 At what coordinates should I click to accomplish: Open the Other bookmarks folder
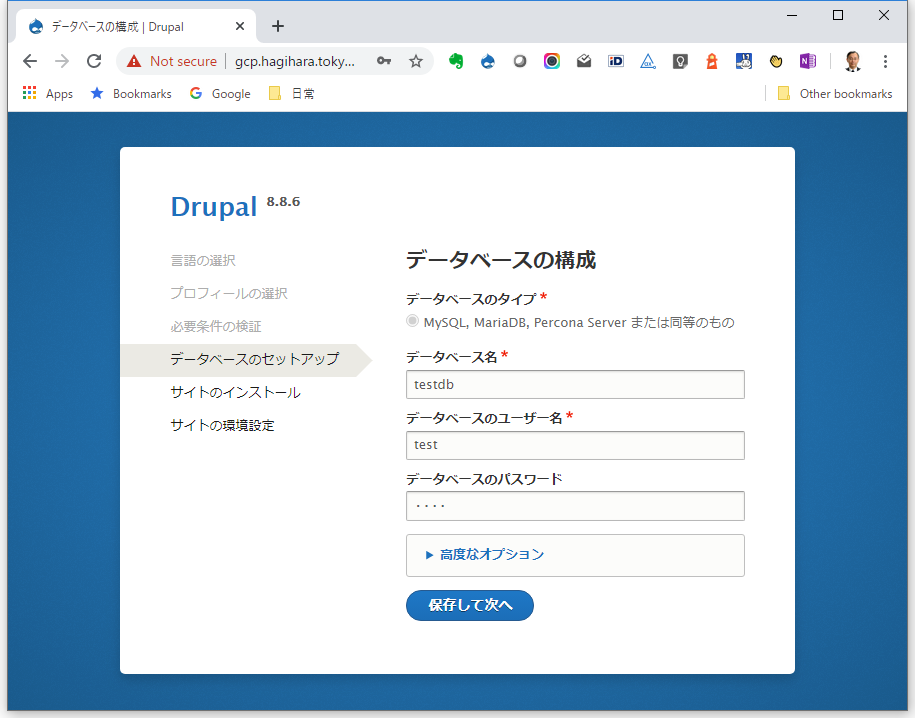(x=835, y=93)
